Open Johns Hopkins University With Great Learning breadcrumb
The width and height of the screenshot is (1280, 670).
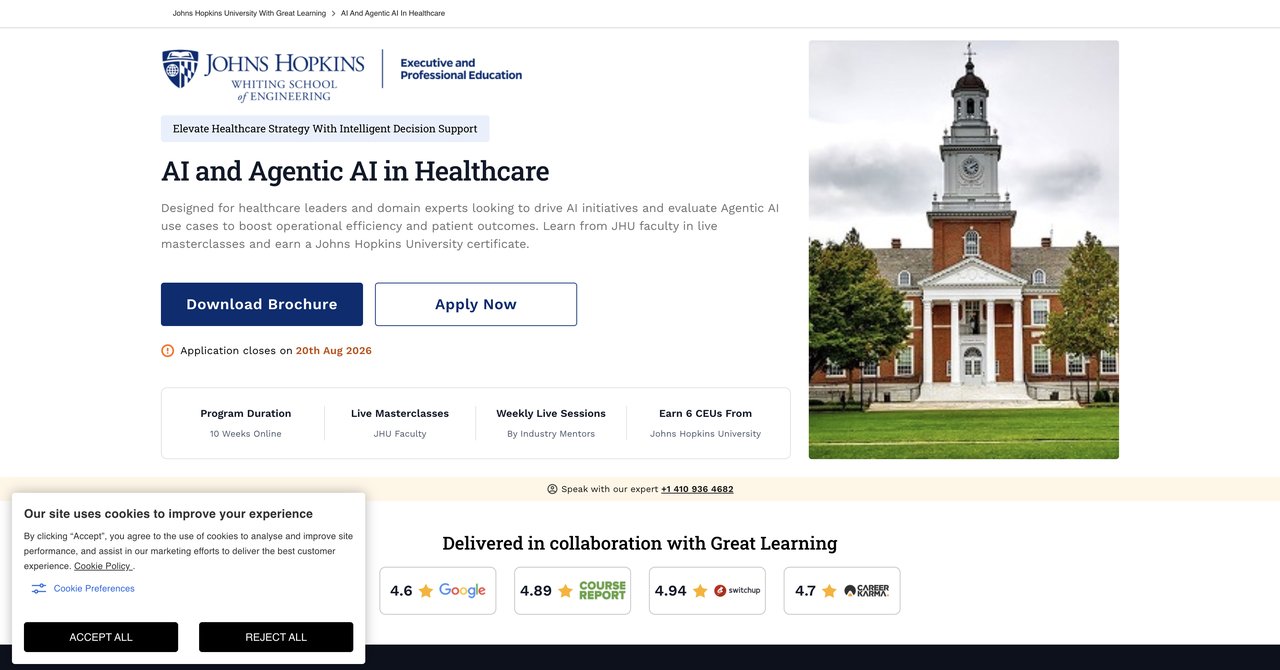(249, 14)
